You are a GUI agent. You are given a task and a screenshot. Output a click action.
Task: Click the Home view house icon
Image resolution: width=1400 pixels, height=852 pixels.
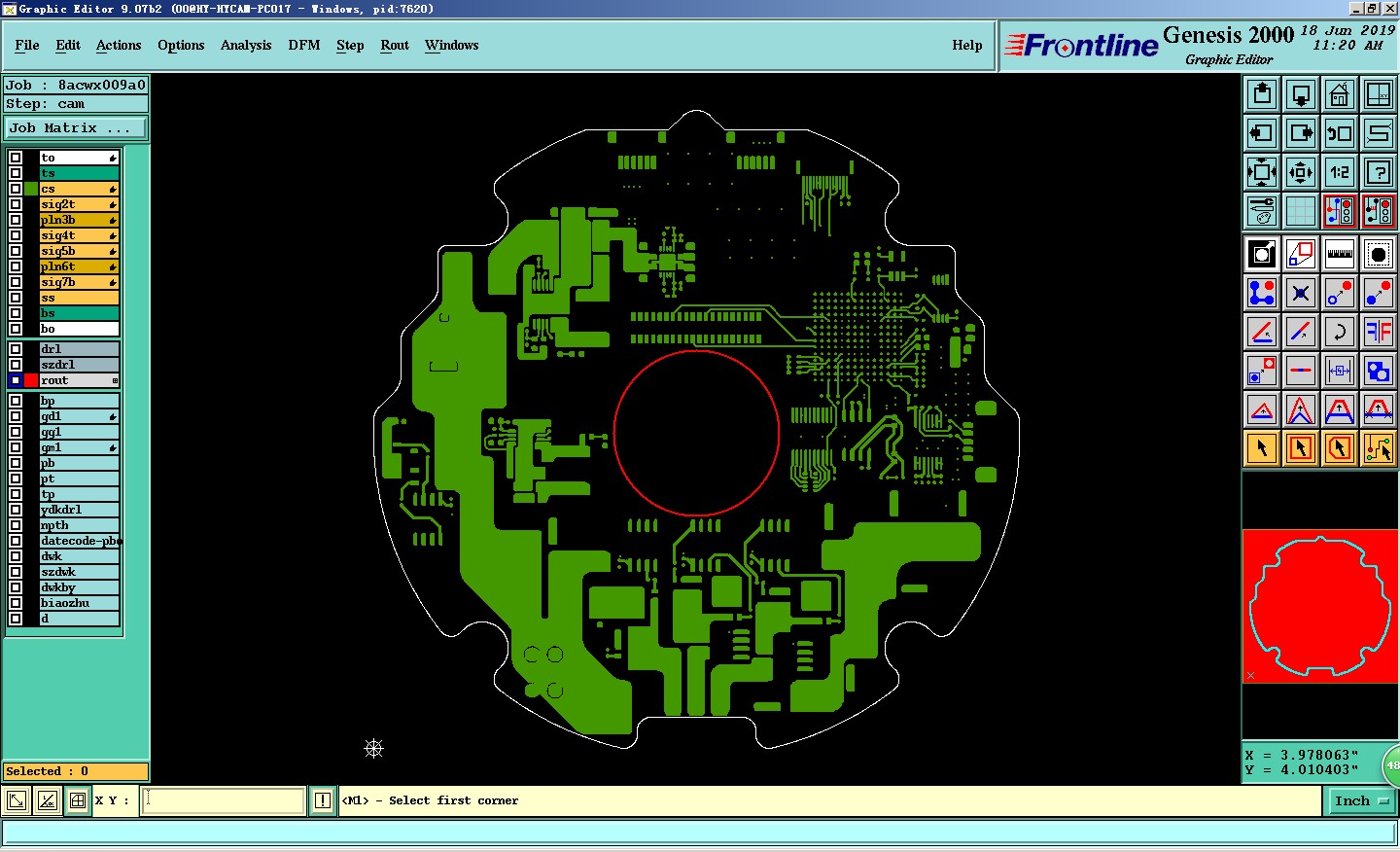1340,94
